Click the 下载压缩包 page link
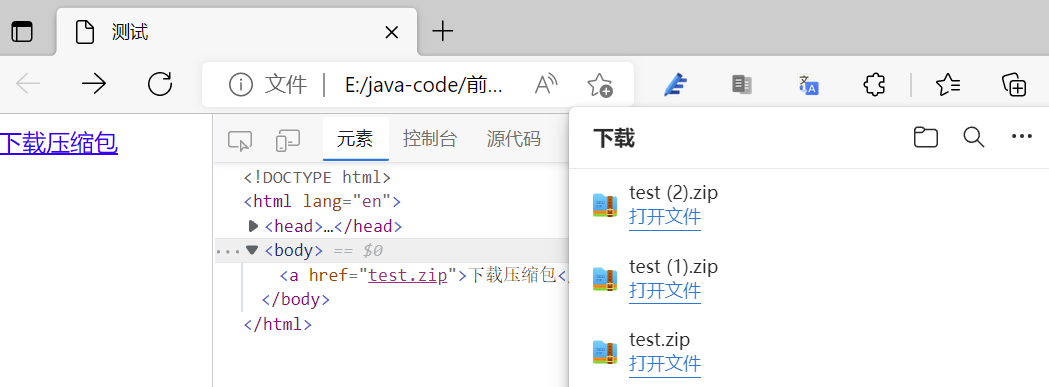Image resolution: width=1049 pixels, height=387 pixels. (59, 143)
